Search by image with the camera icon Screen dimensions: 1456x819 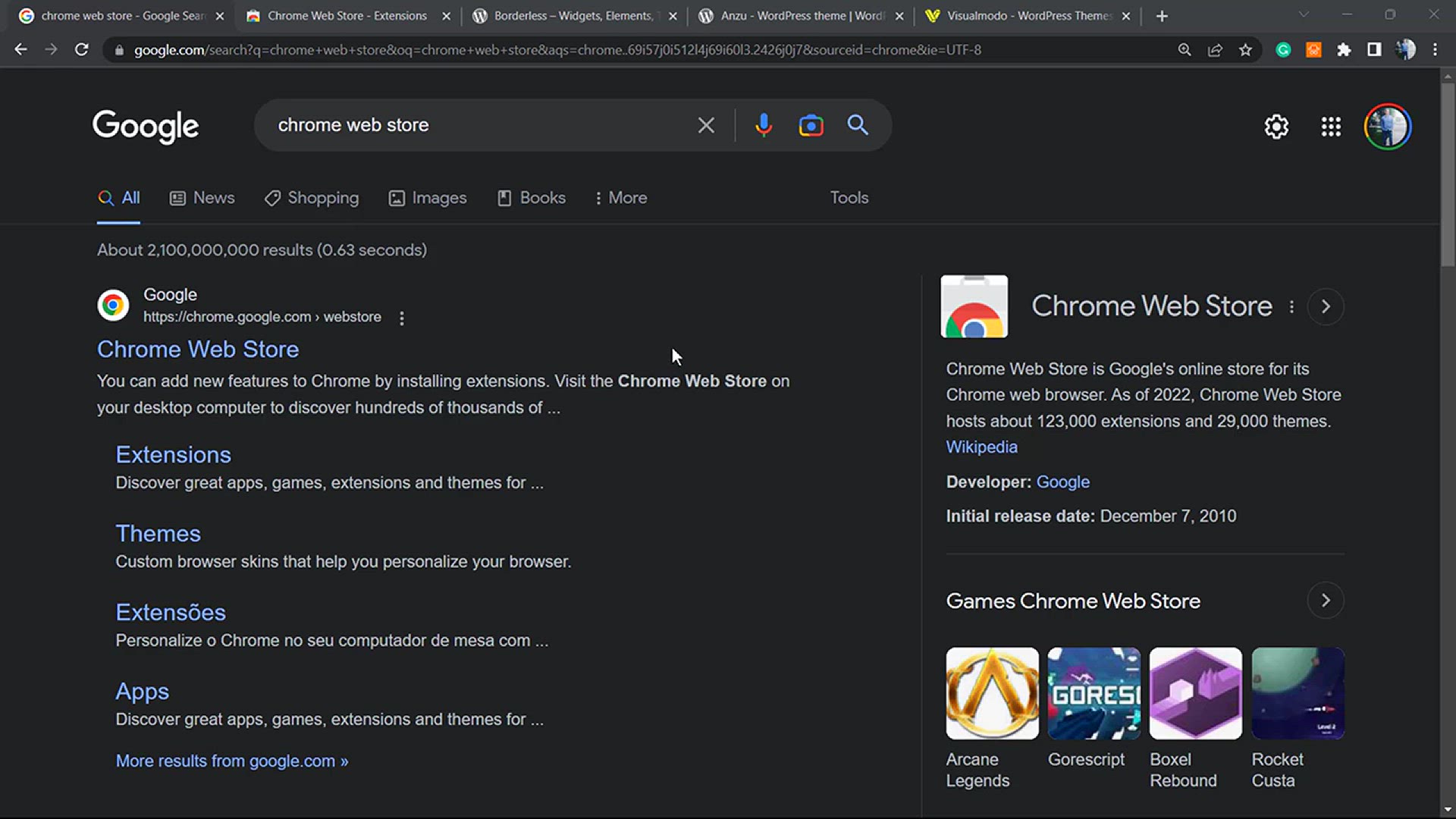811,125
